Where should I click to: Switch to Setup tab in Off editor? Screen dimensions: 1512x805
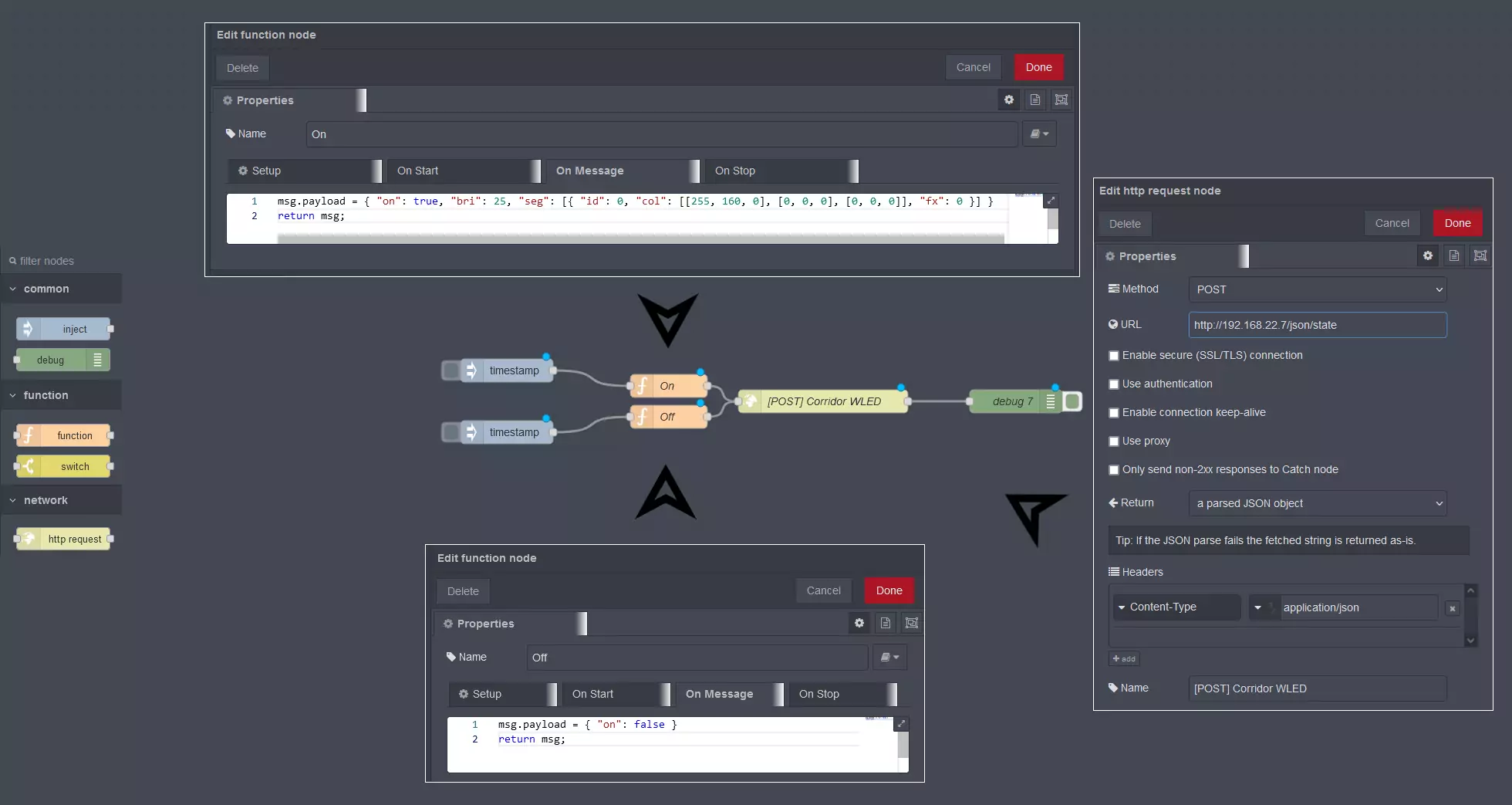(x=503, y=694)
